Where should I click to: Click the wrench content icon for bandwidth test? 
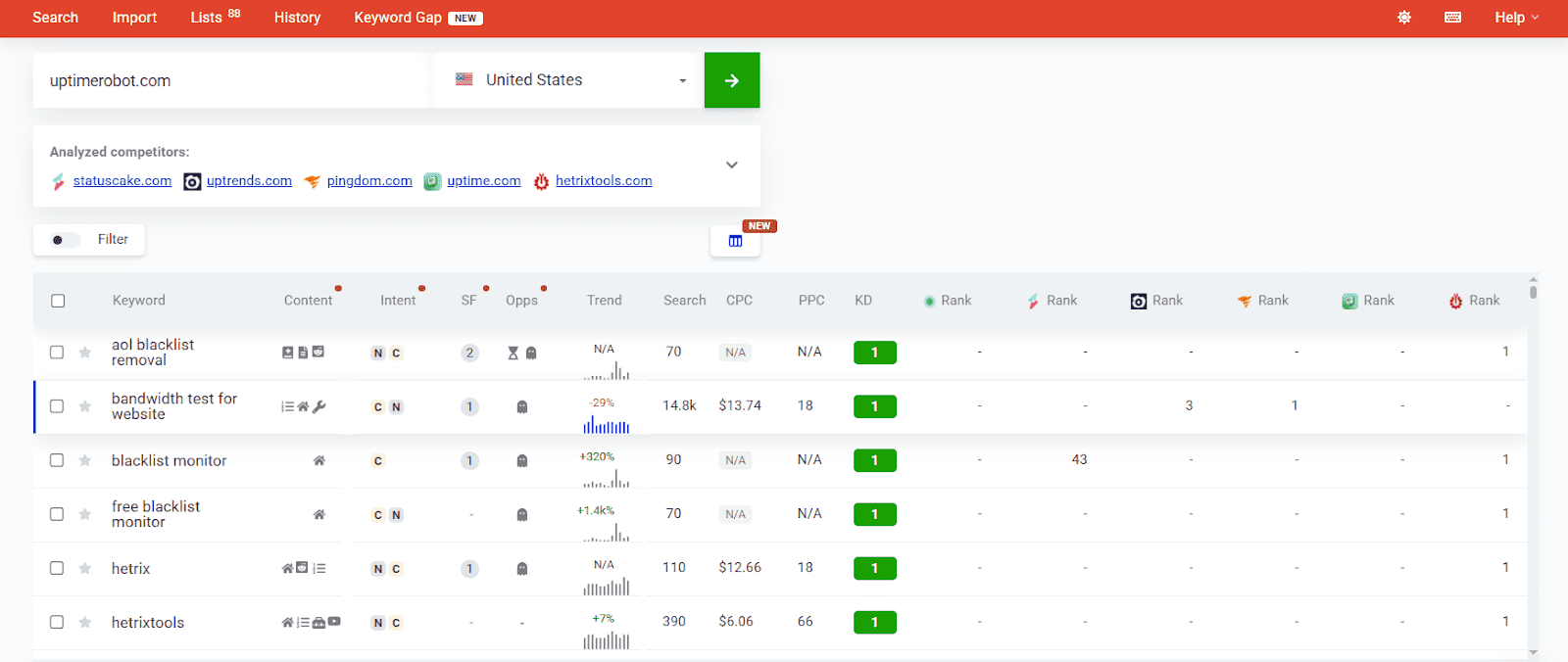[x=319, y=406]
